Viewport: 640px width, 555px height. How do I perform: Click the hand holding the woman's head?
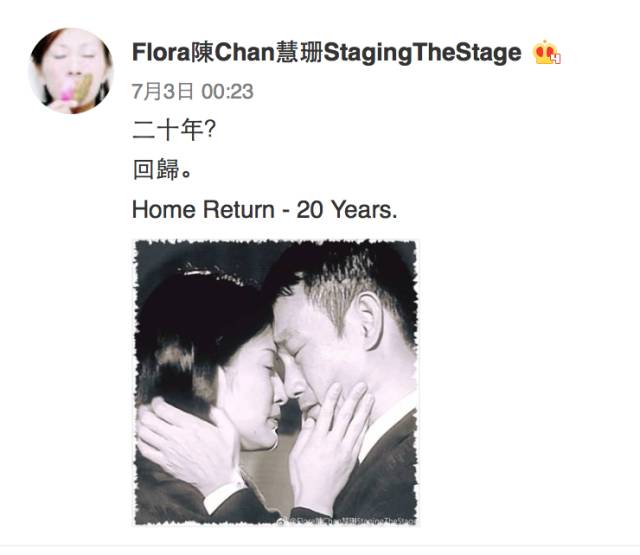(190, 443)
